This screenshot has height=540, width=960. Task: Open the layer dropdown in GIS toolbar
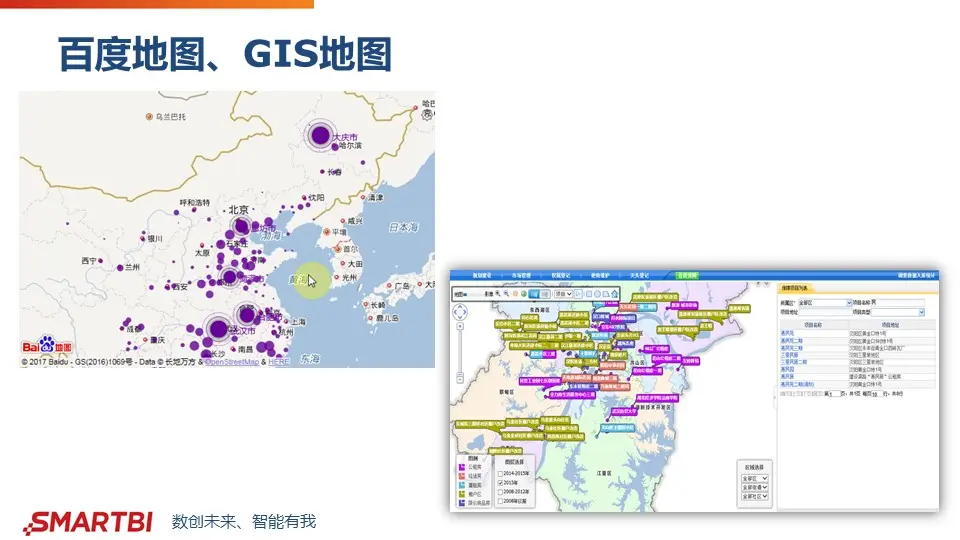click(563, 294)
